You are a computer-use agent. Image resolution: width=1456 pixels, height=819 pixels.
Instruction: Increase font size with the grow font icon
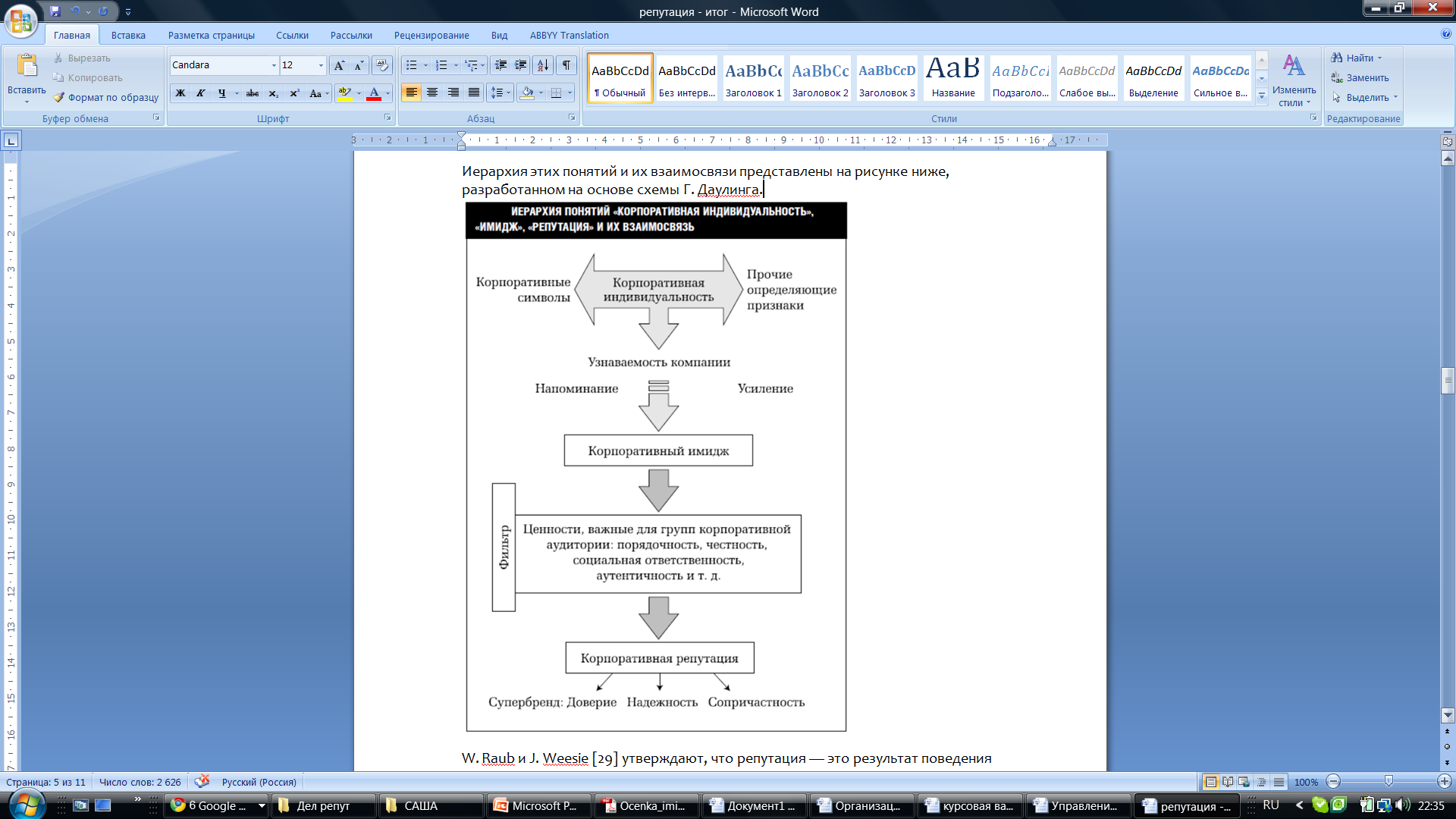coord(339,65)
